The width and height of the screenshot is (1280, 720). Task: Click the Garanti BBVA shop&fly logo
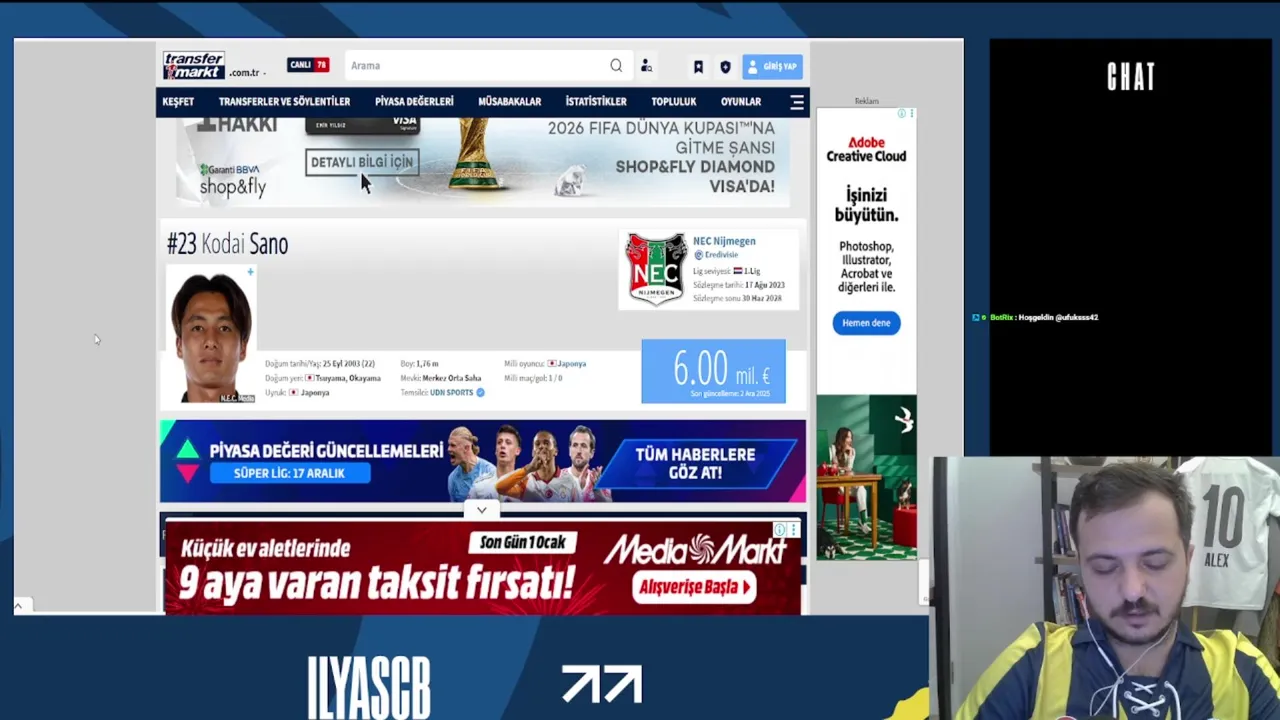pos(232,180)
